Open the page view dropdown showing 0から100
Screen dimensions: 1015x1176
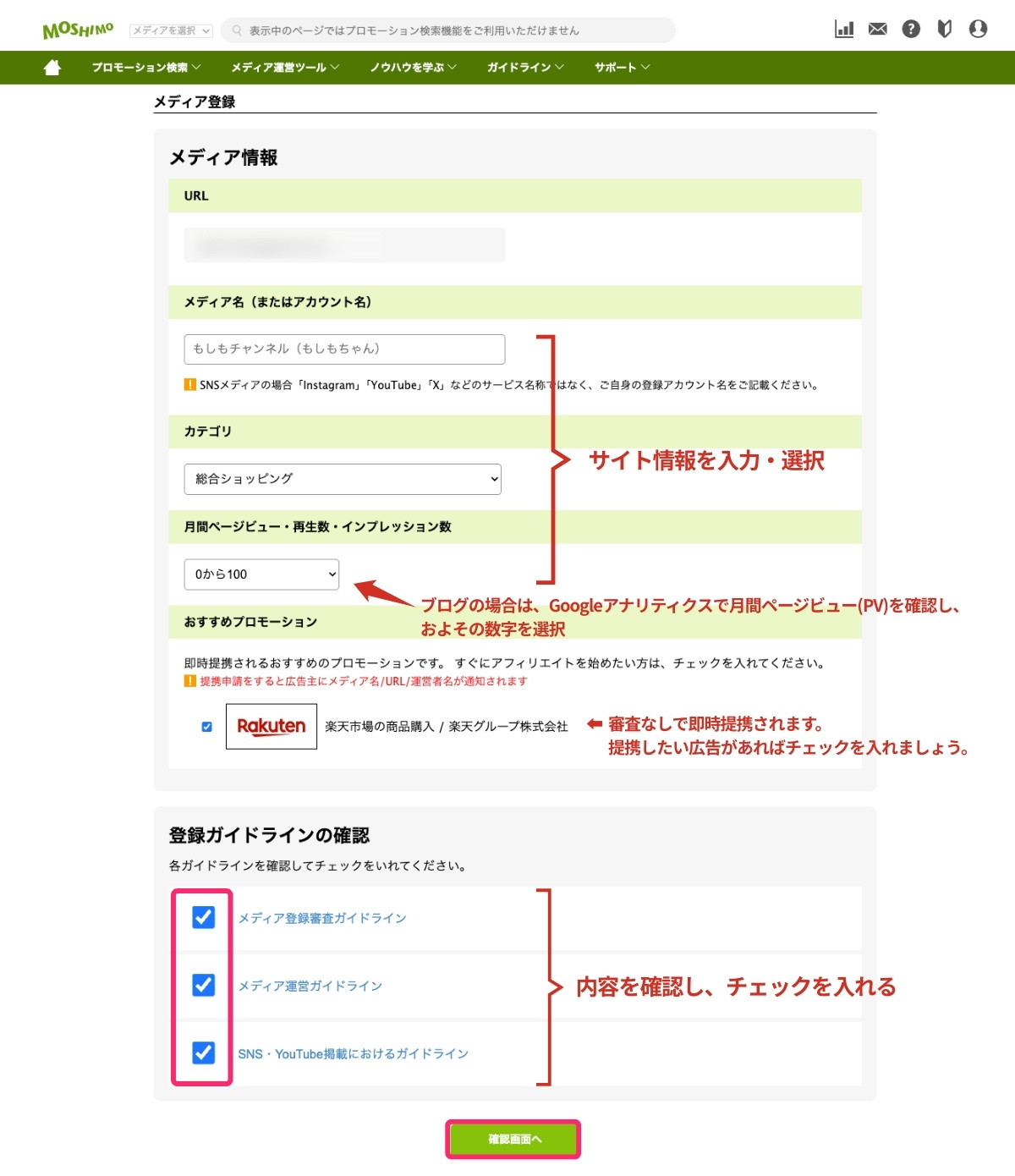261,574
